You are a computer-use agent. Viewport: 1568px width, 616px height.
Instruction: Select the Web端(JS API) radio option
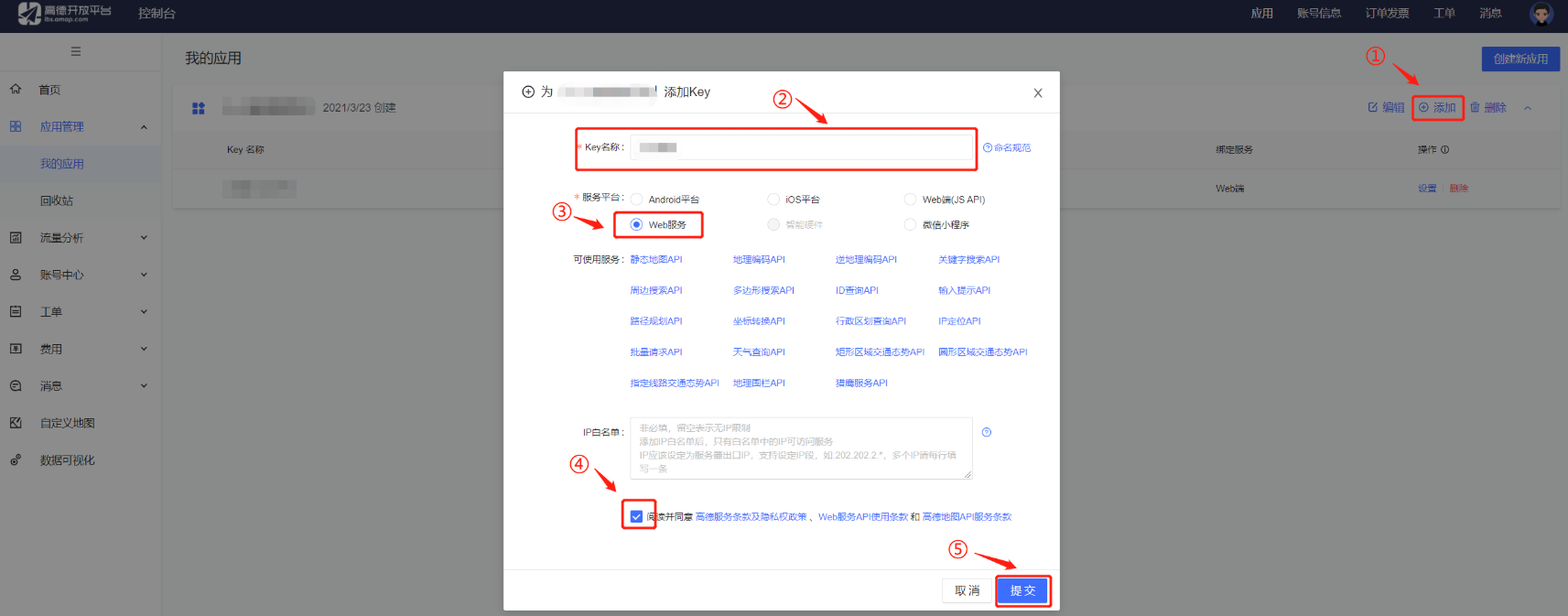click(910, 200)
